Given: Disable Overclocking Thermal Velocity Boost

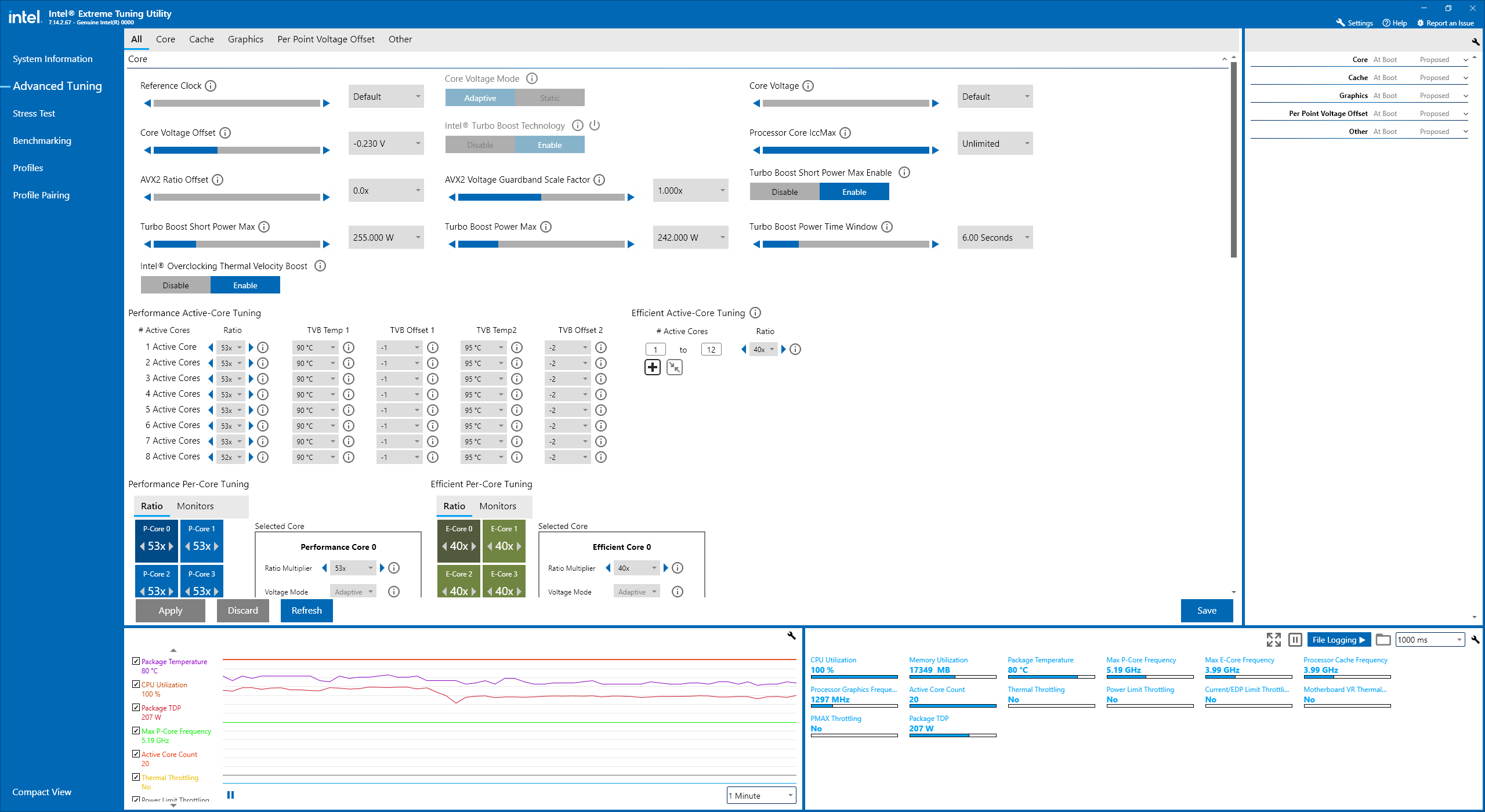Looking at the screenshot, I should click(176, 285).
